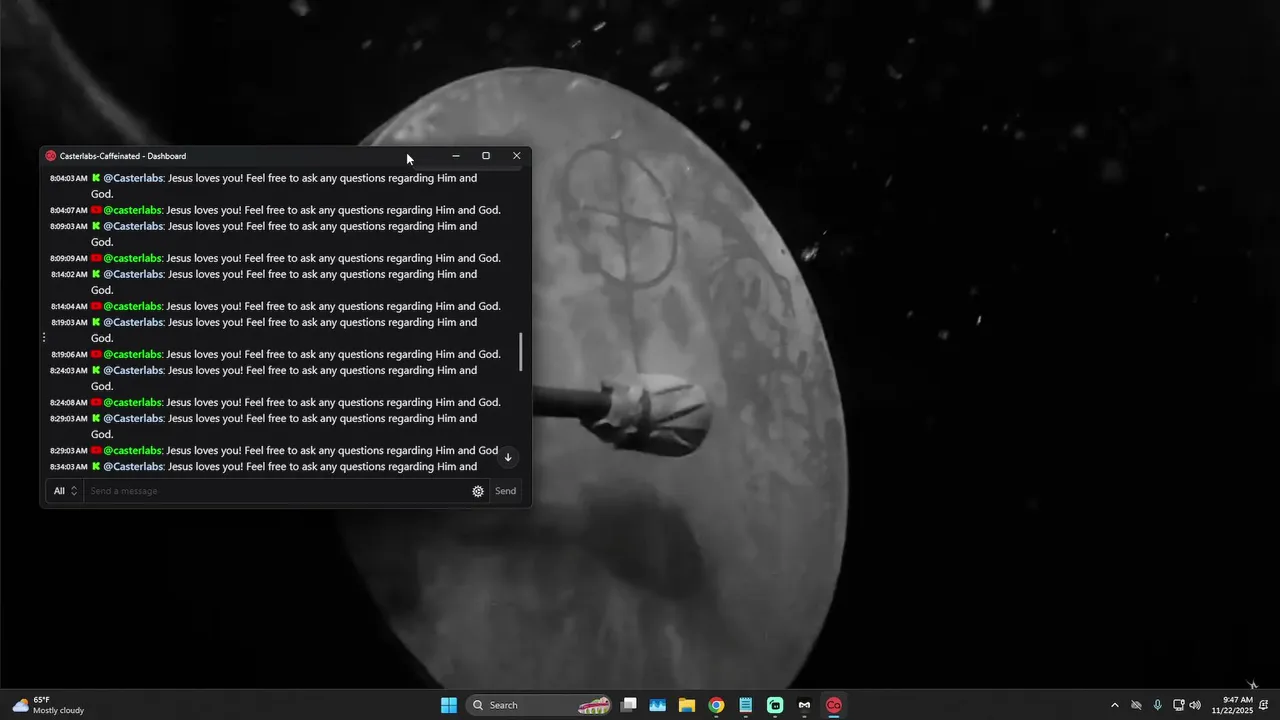1280x720 pixels.
Task: Open the notification bell in the taskbar corner
Action: (x=1265, y=705)
